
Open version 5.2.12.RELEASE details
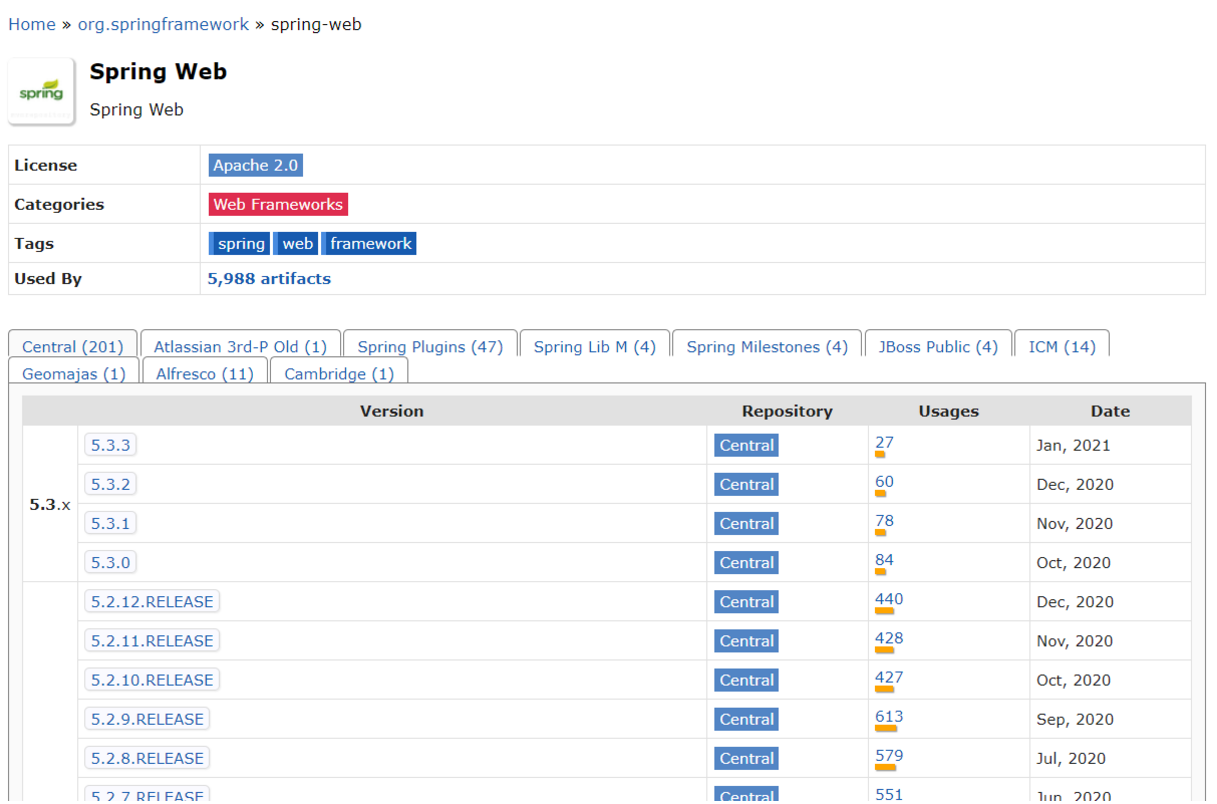[x=151, y=601]
